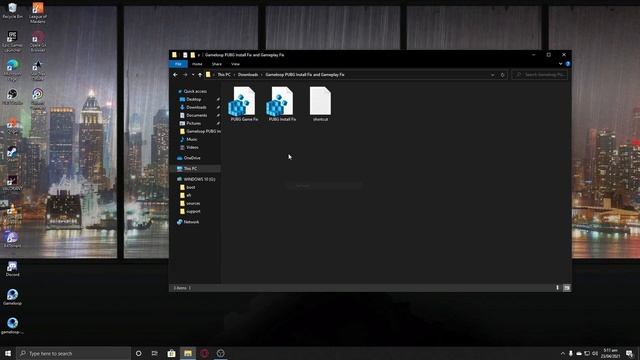Open the Gameloop desktop shortcut

tap(12, 297)
